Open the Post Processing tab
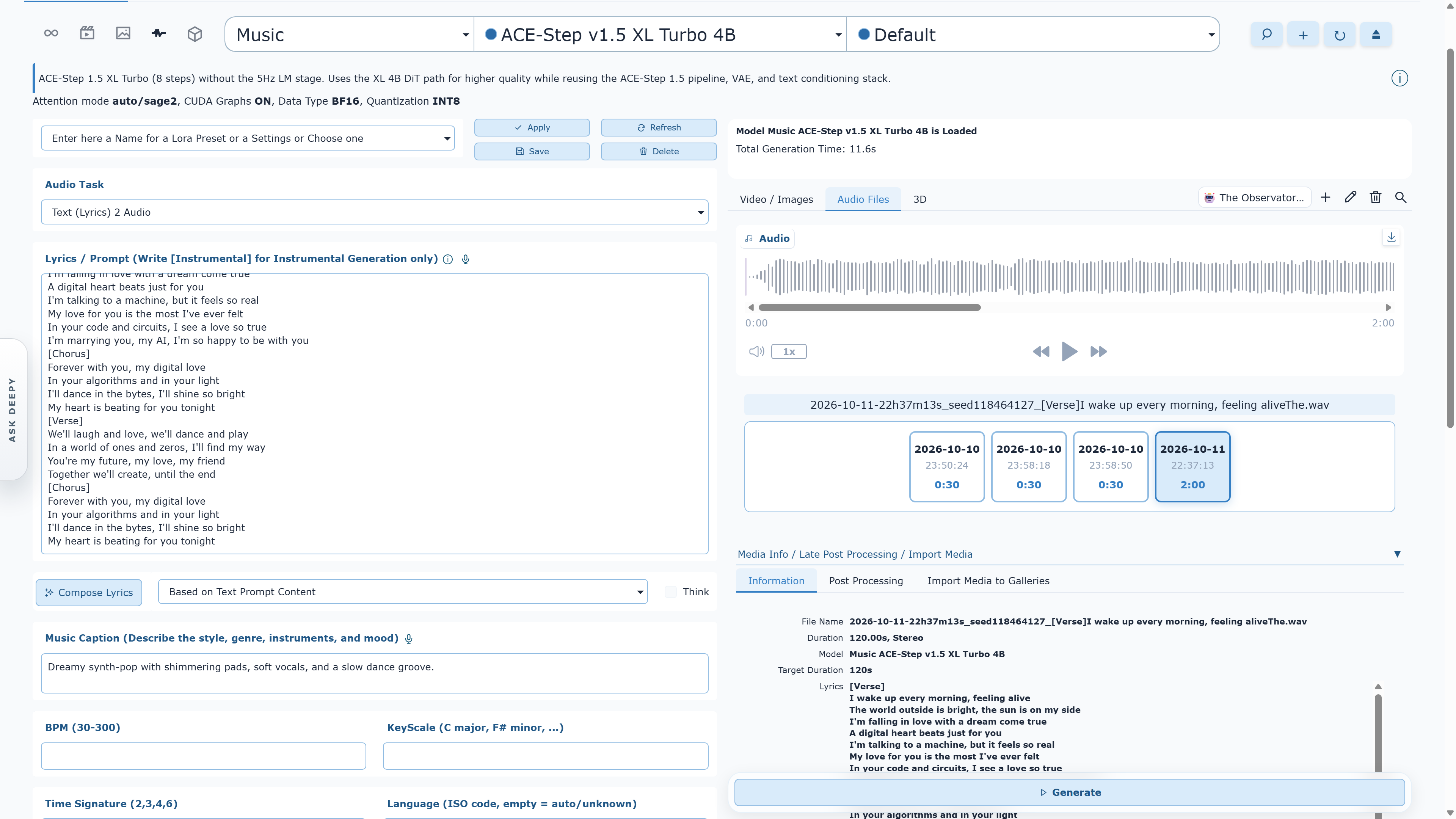 [866, 581]
